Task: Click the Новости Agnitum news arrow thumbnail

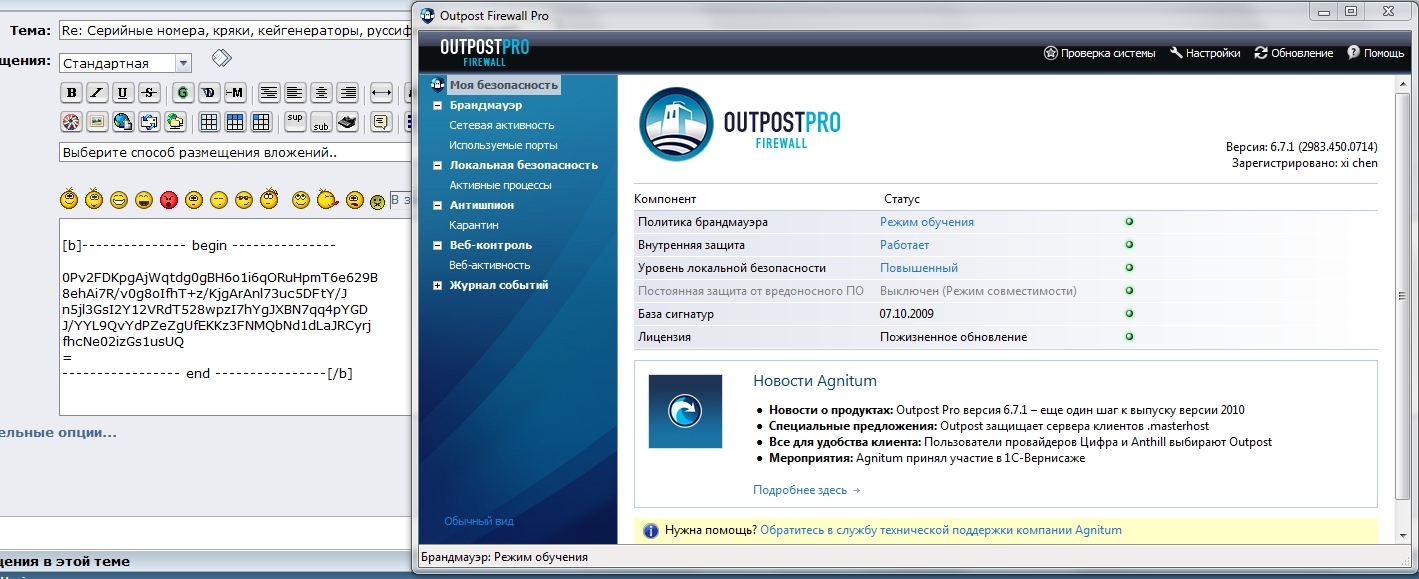Action: [x=685, y=411]
